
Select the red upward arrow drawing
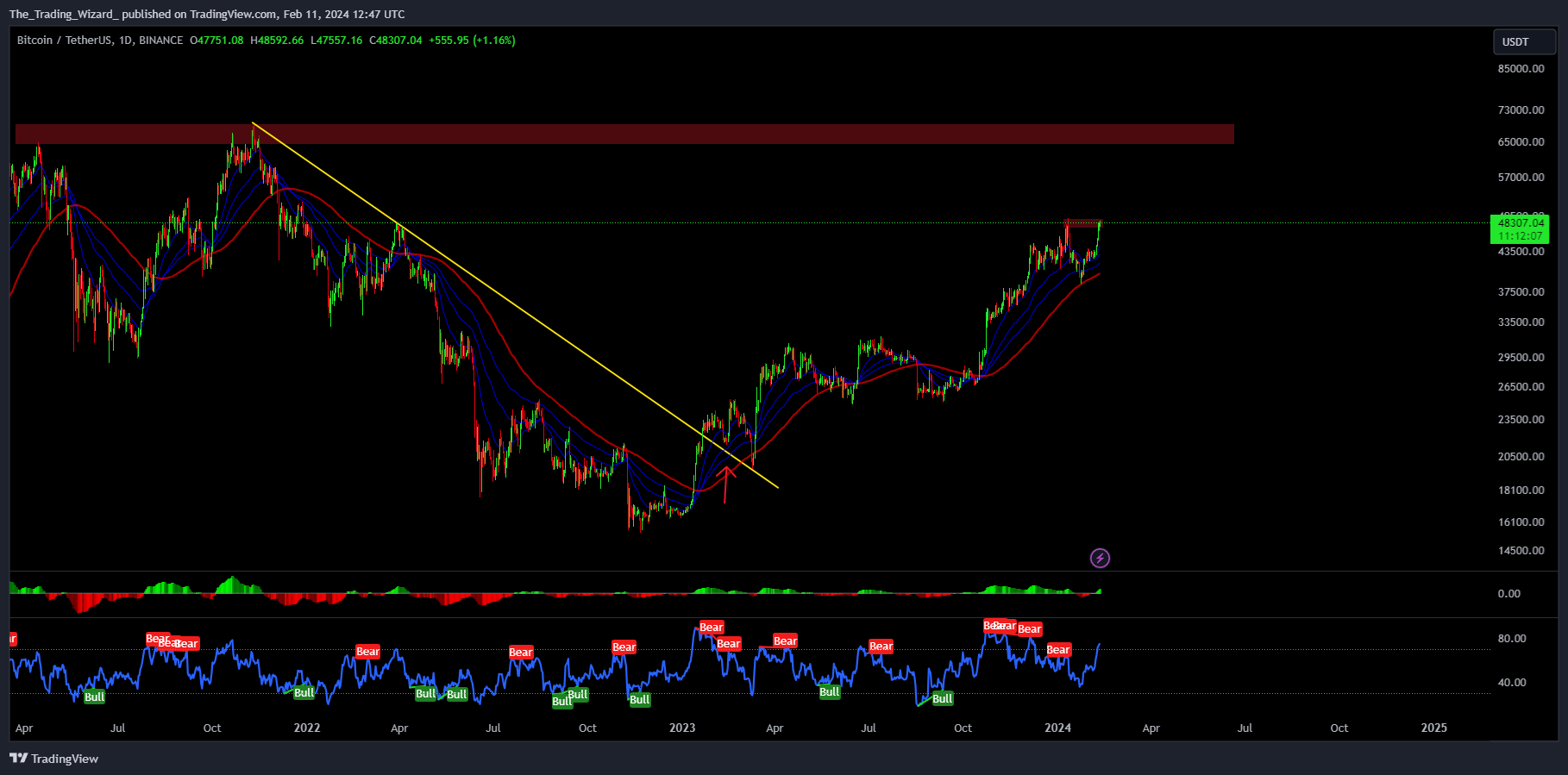(726, 484)
